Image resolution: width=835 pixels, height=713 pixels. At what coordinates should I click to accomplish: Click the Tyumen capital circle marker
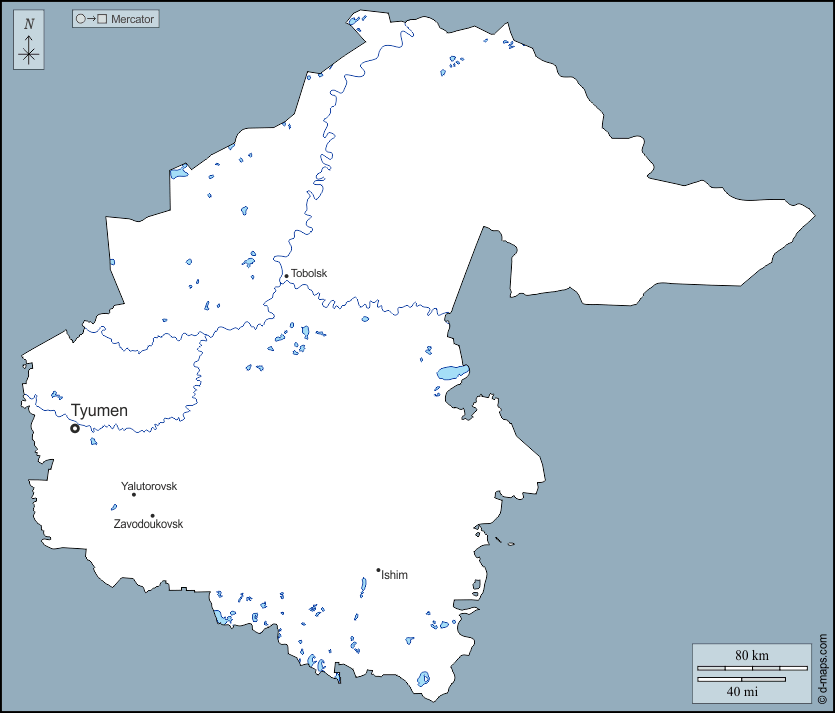[x=75, y=428]
